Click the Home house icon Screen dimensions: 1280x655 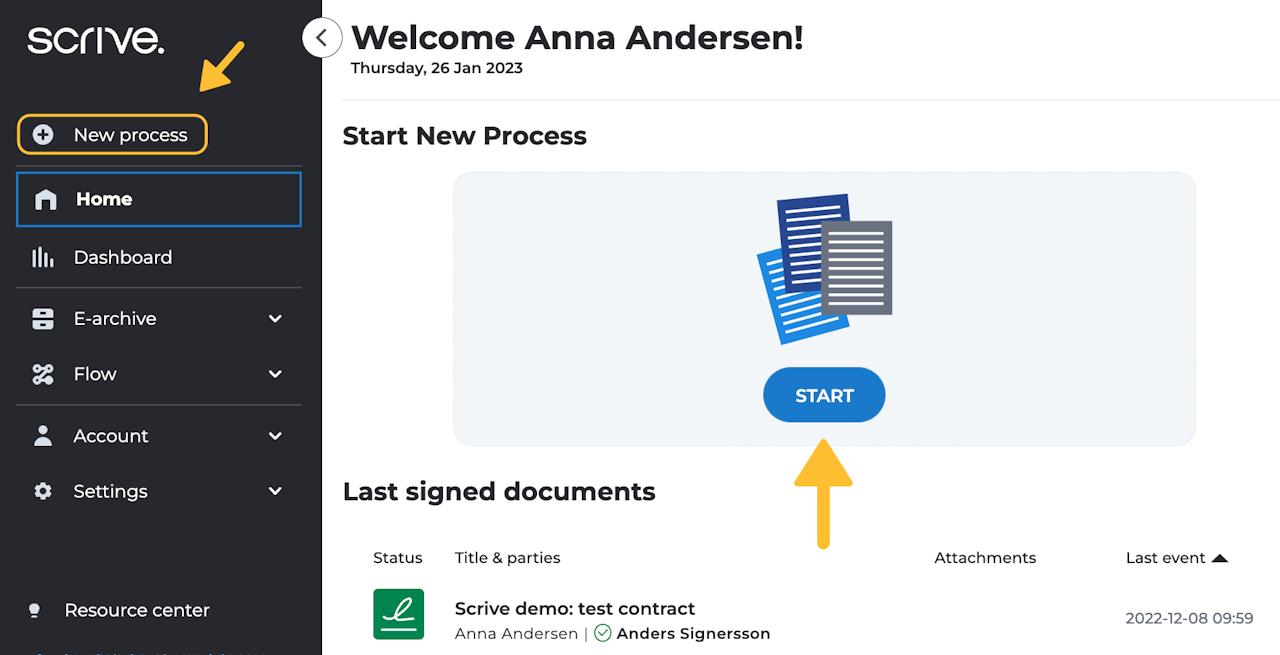[45, 199]
